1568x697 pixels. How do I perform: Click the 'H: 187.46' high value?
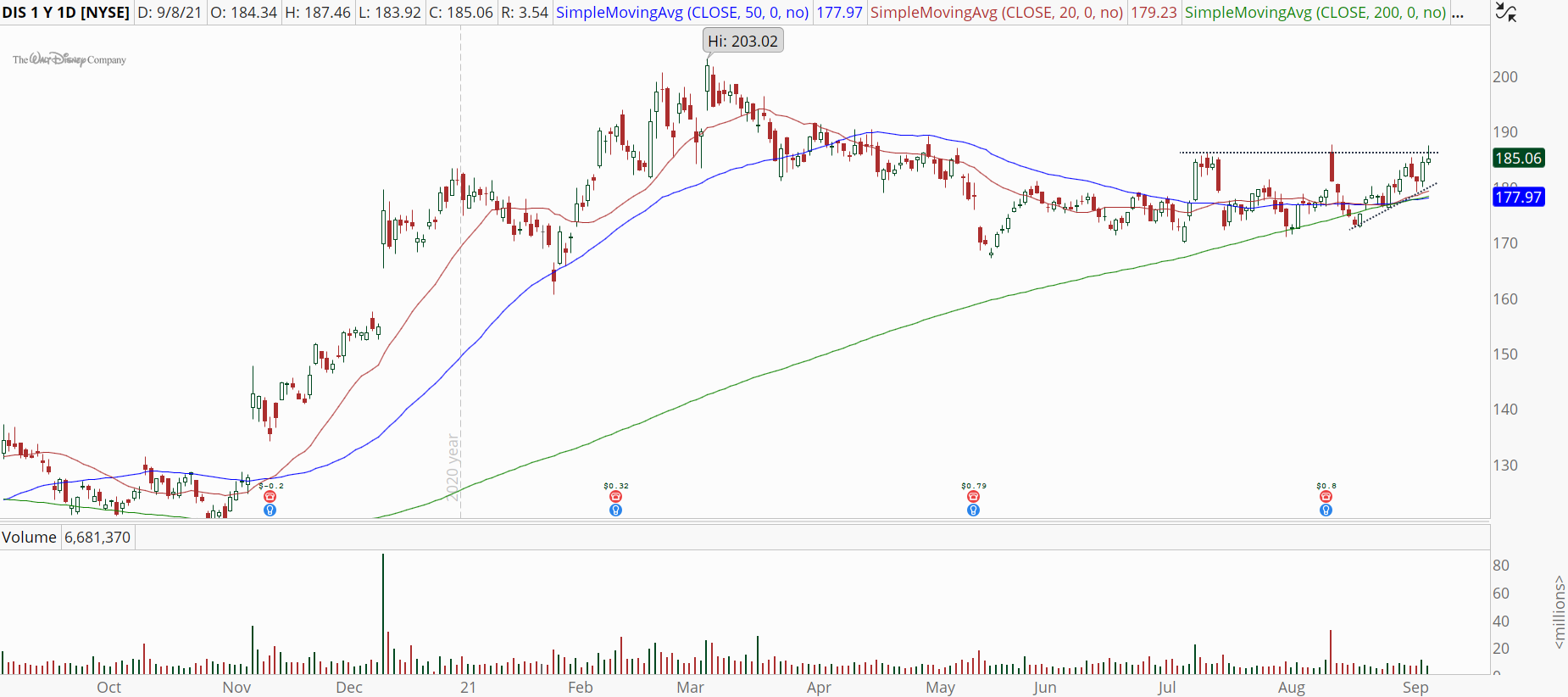(x=318, y=13)
